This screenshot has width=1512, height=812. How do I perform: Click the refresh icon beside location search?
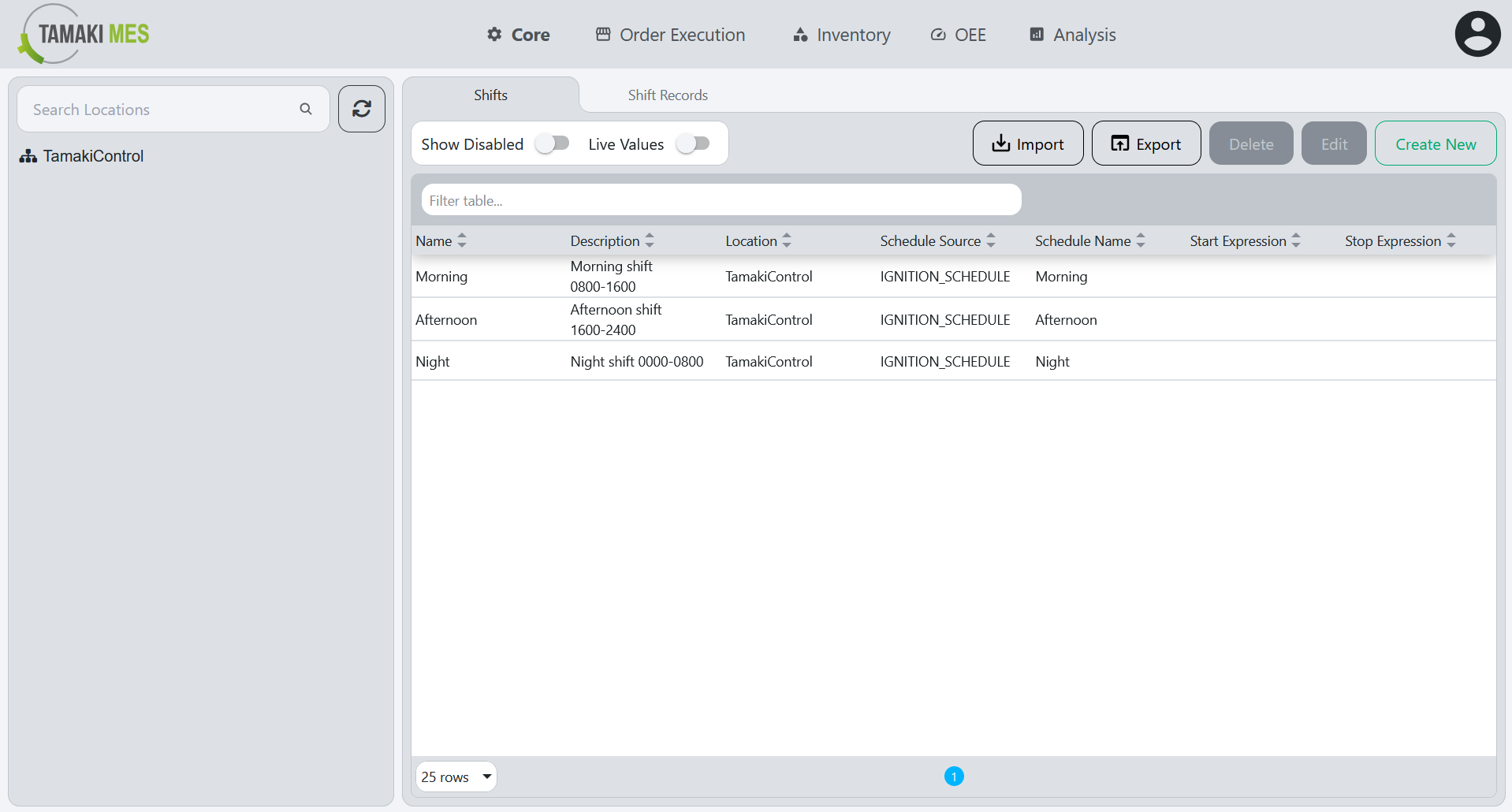(x=361, y=109)
